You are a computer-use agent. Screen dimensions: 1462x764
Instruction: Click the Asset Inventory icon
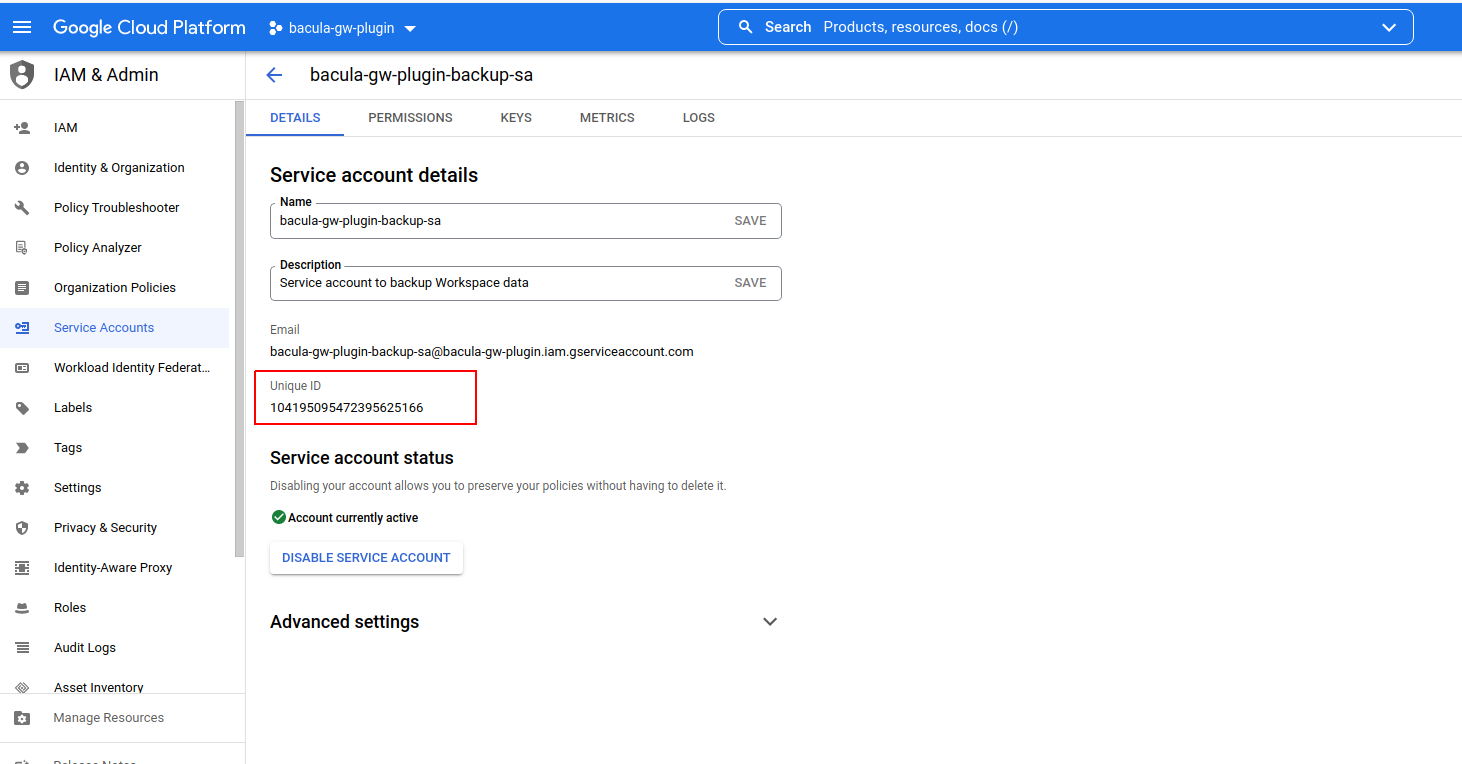(22, 688)
